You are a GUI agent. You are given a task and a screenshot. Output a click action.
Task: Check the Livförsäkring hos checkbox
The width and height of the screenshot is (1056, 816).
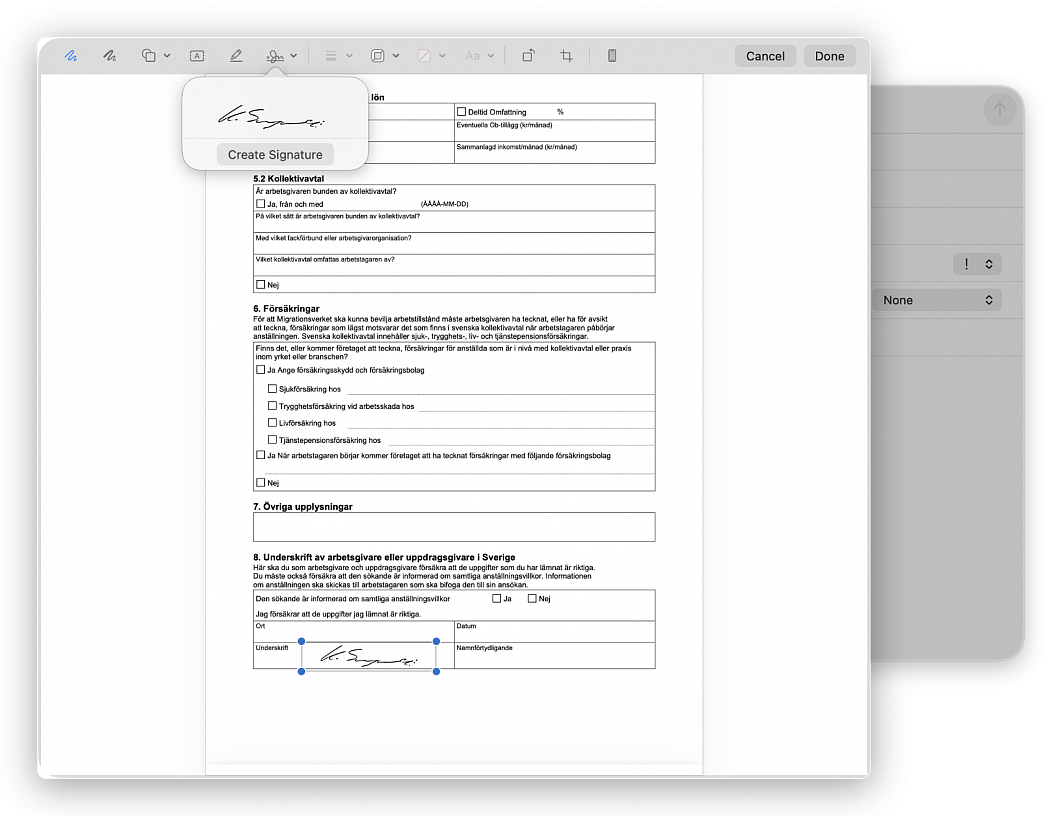[272, 423]
